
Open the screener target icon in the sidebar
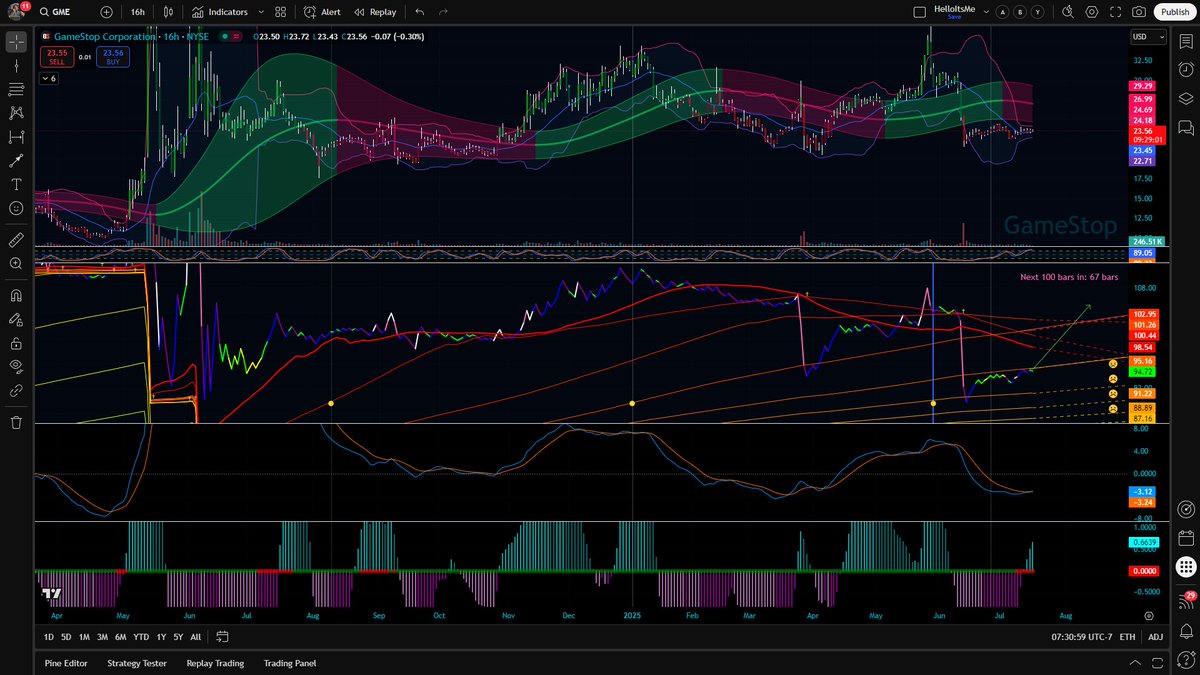pyautogui.click(x=1186, y=508)
